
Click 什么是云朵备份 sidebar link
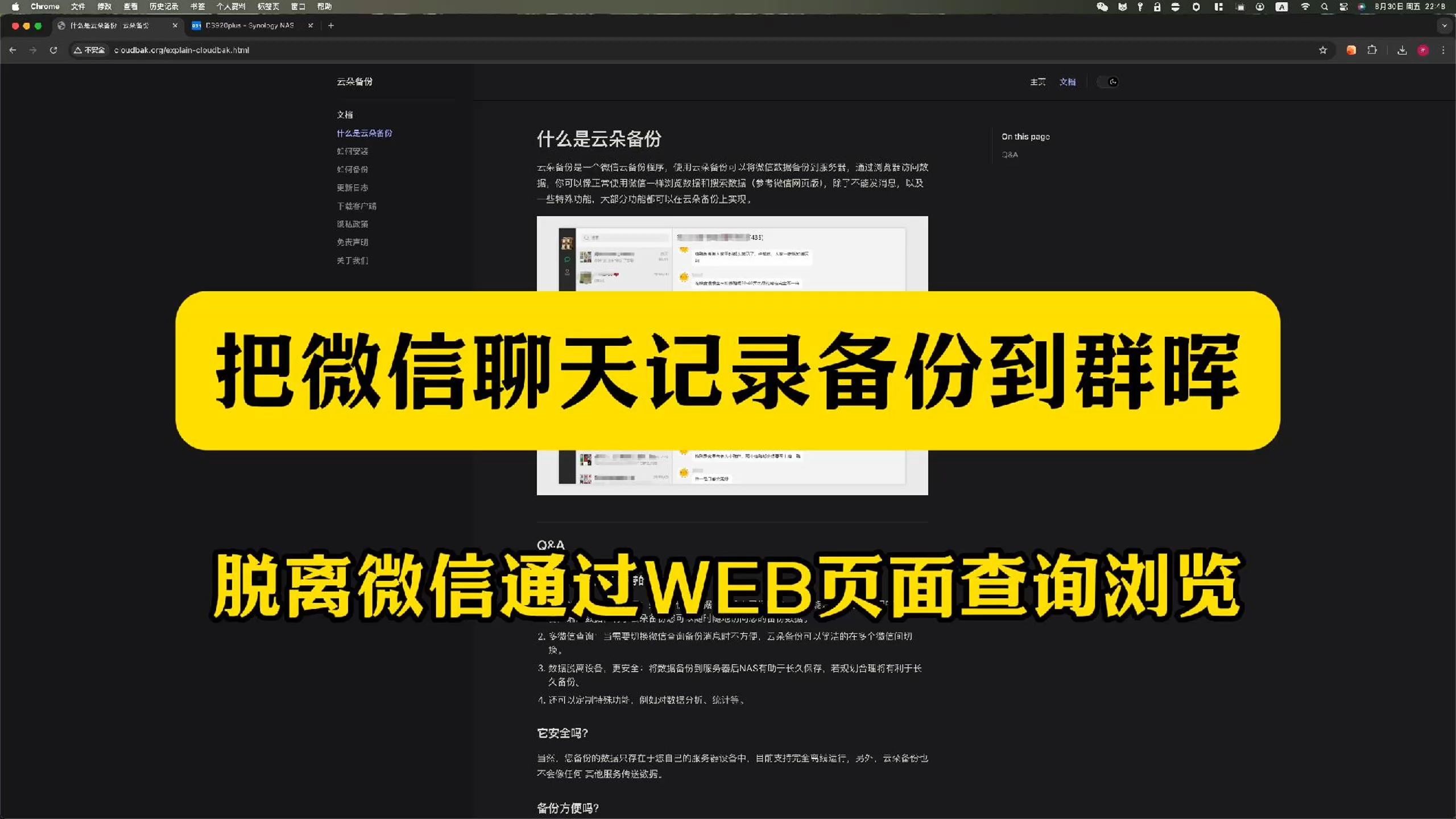(x=364, y=132)
